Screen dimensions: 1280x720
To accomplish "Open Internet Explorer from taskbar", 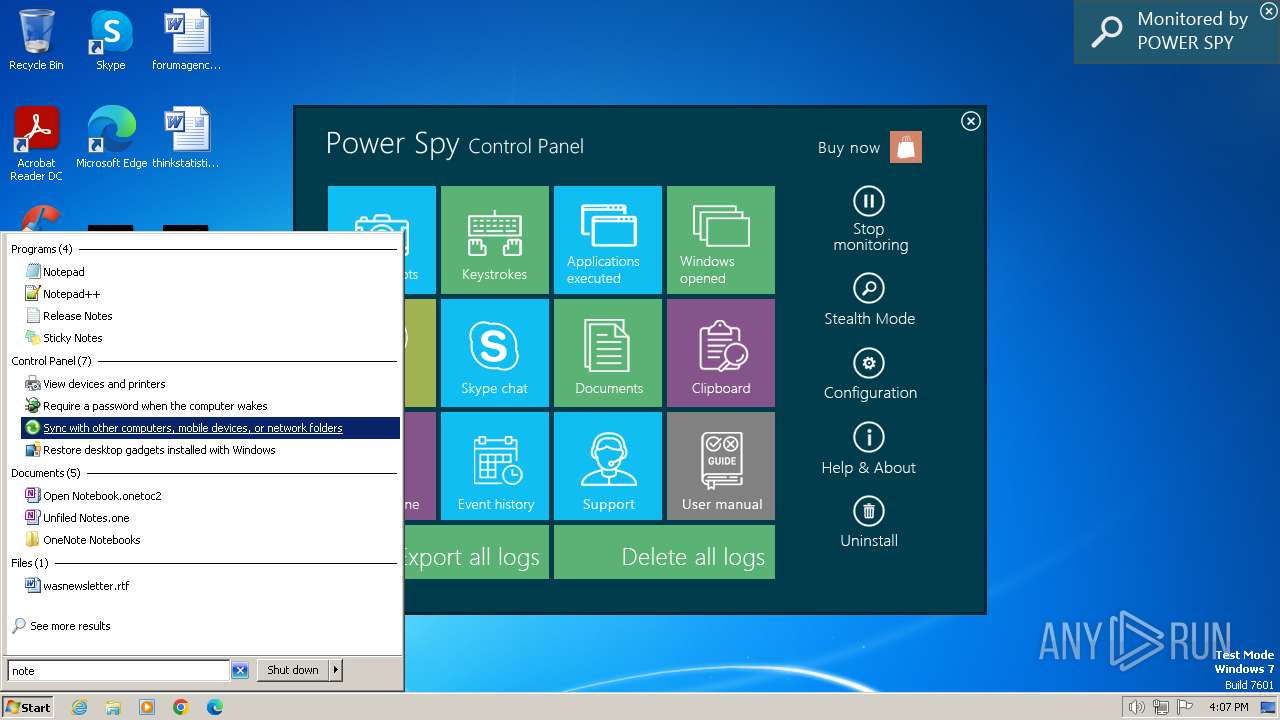I will [x=79, y=707].
